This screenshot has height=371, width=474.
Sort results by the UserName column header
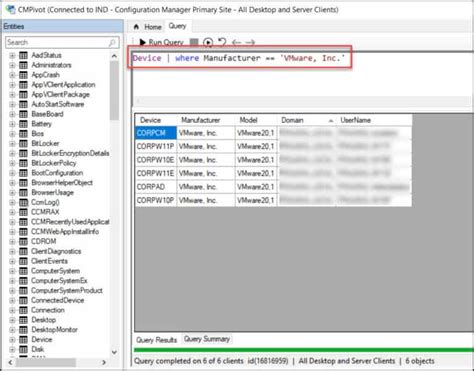coord(374,120)
